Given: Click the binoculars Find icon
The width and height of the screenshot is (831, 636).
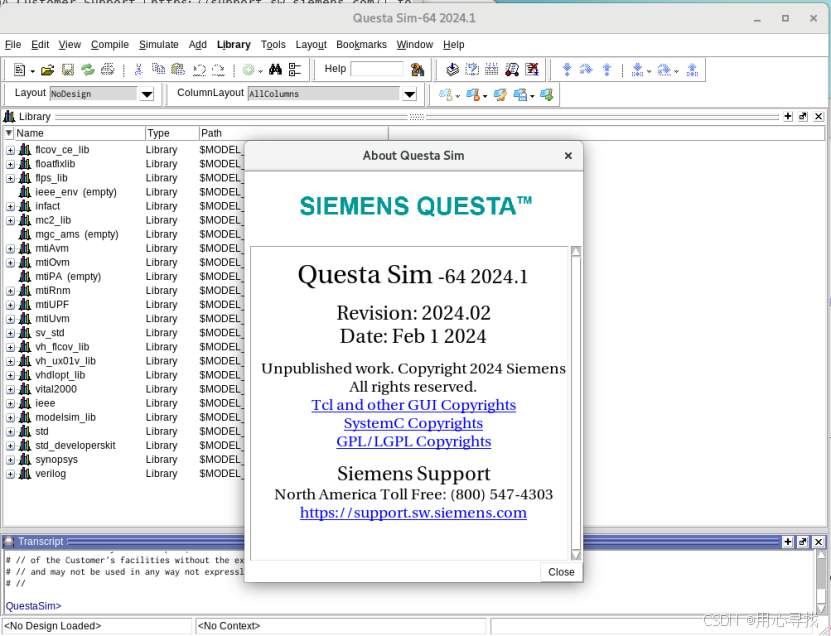Looking at the screenshot, I should point(275,69).
